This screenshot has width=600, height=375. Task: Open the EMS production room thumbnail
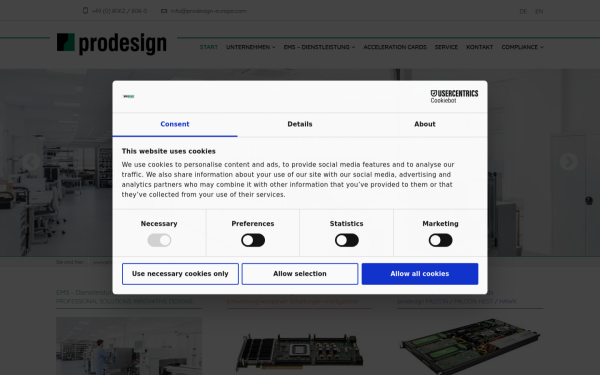[129, 346]
